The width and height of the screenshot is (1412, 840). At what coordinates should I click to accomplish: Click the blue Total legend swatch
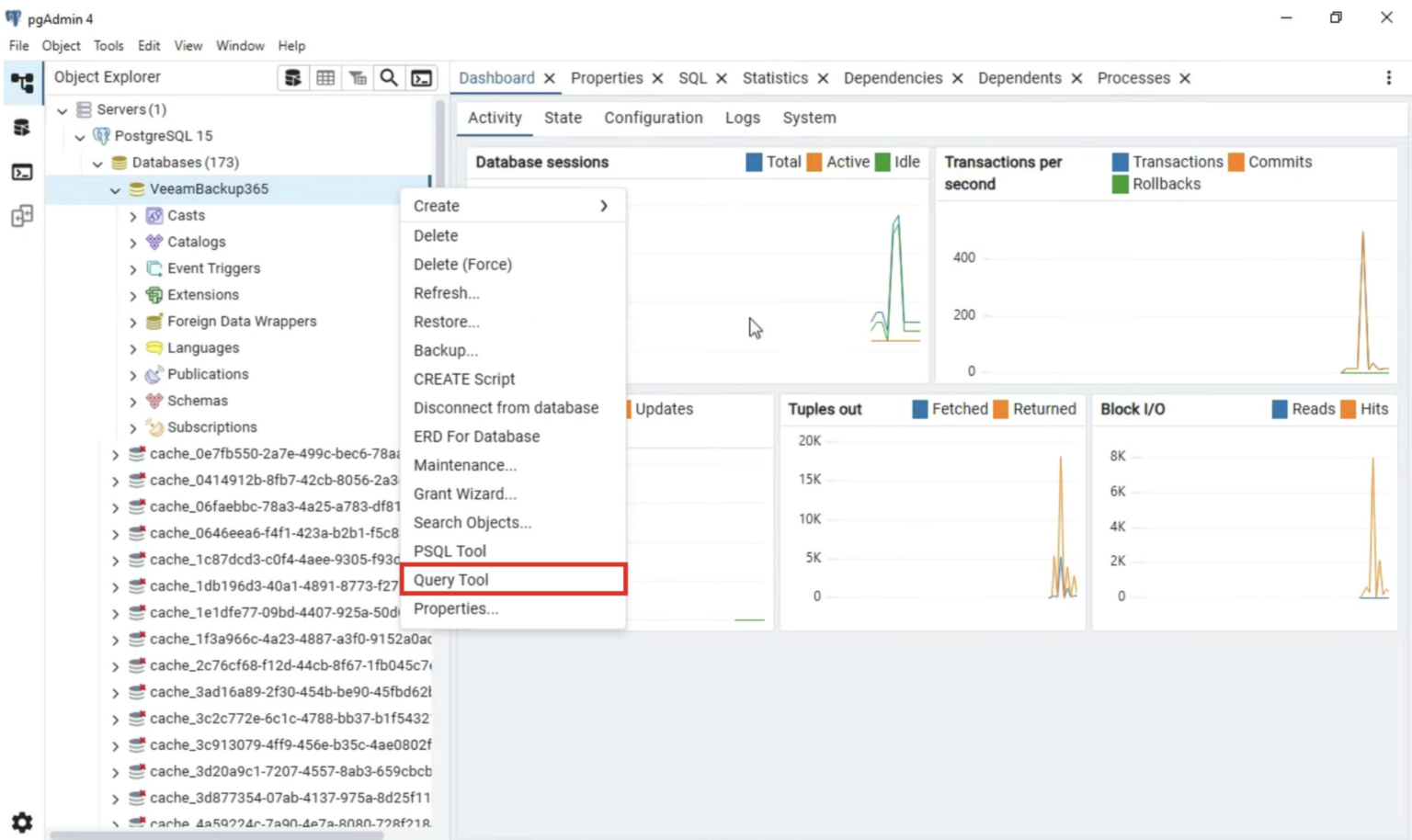tap(754, 163)
